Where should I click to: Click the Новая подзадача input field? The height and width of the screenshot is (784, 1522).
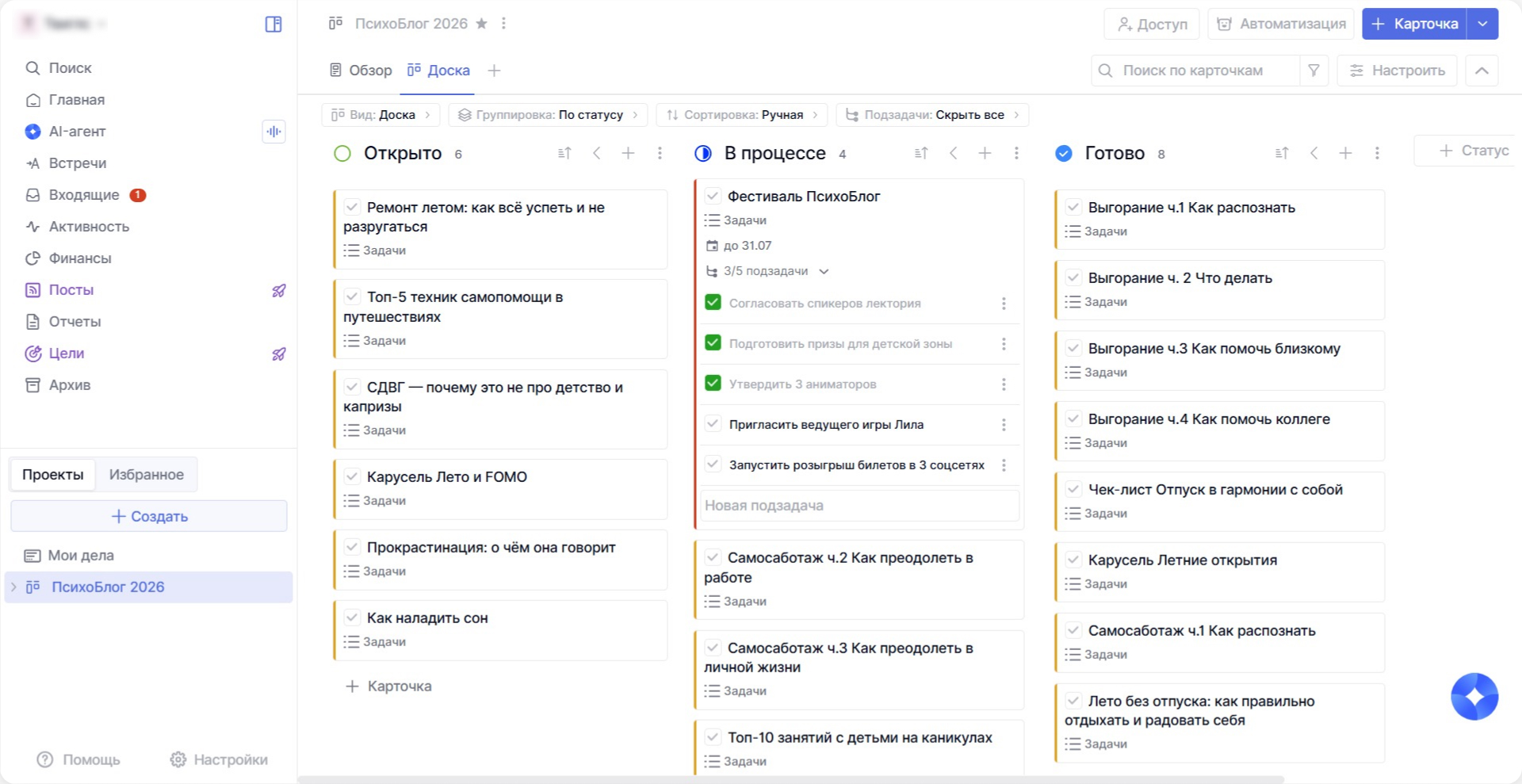point(859,506)
